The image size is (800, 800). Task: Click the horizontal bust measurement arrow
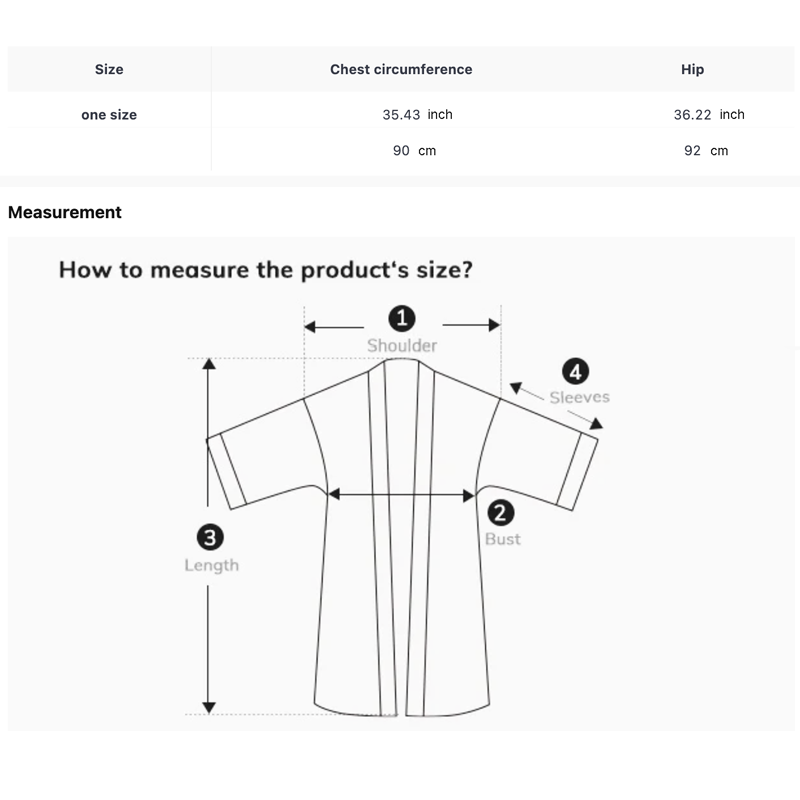pyautogui.click(x=402, y=494)
